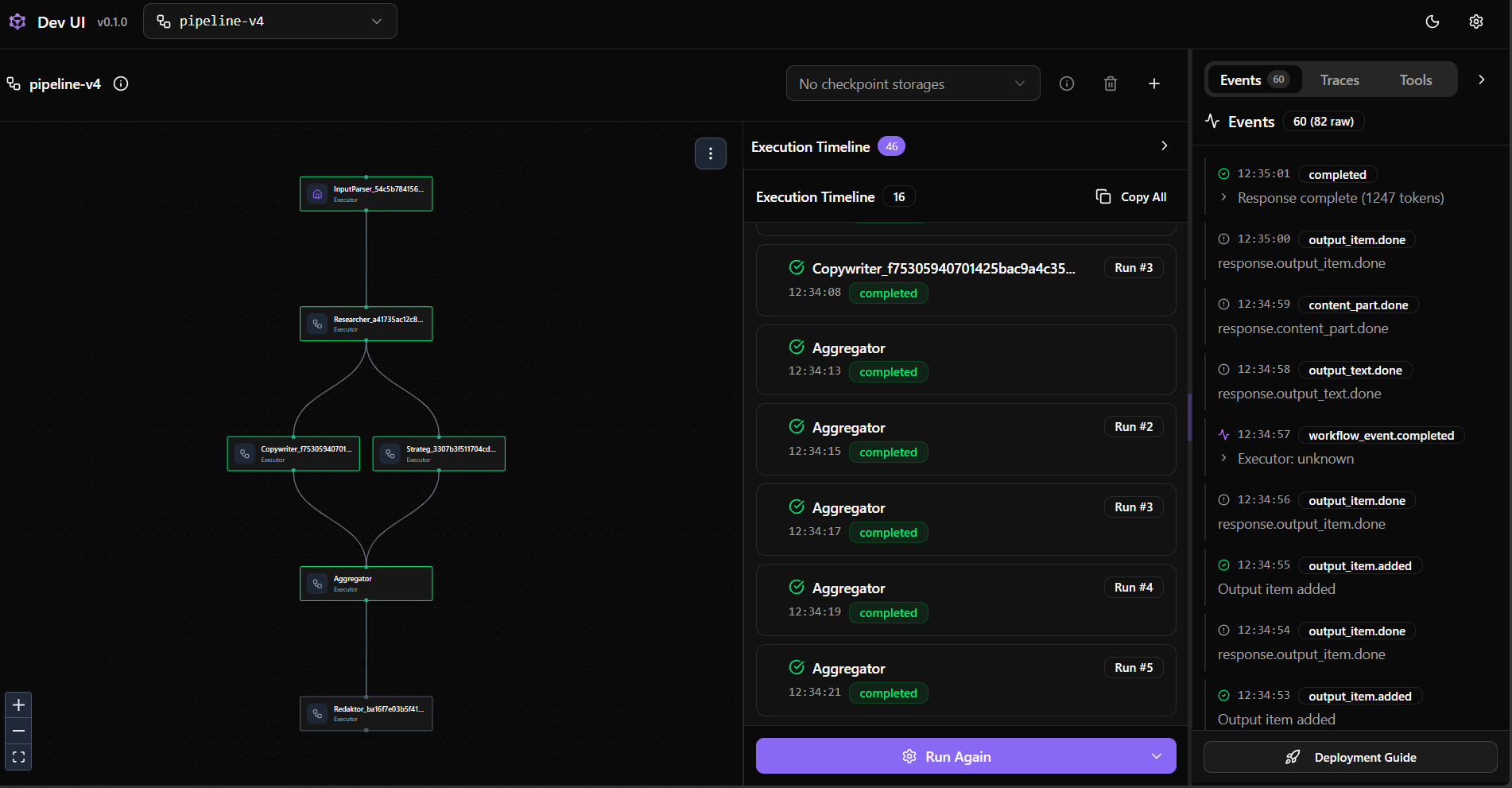This screenshot has width=1512, height=788.
Task: Click completed status of 12:34:21 Aggregator
Action: (x=888, y=693)
